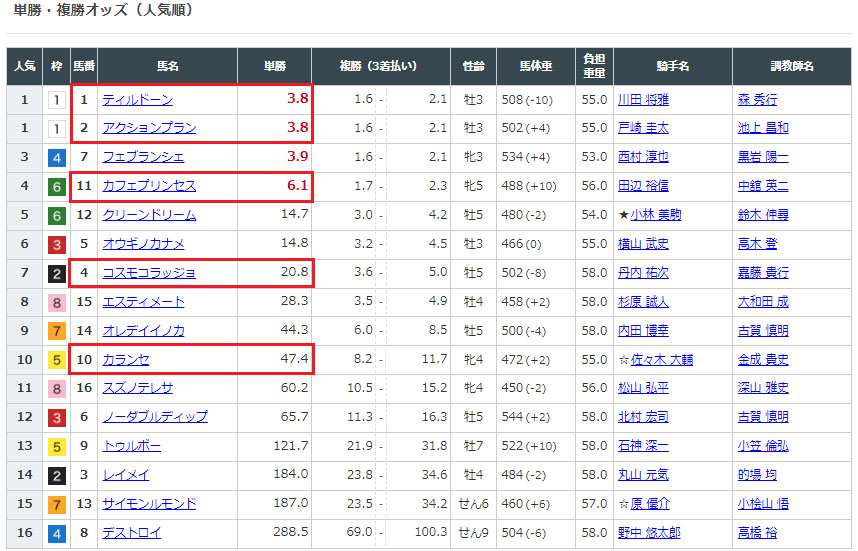Image resolution: width=858 pixels, height=551 pixels.
Task: Click the 47.4 win odds for カランセ
Action: click(x=294, y=360)
